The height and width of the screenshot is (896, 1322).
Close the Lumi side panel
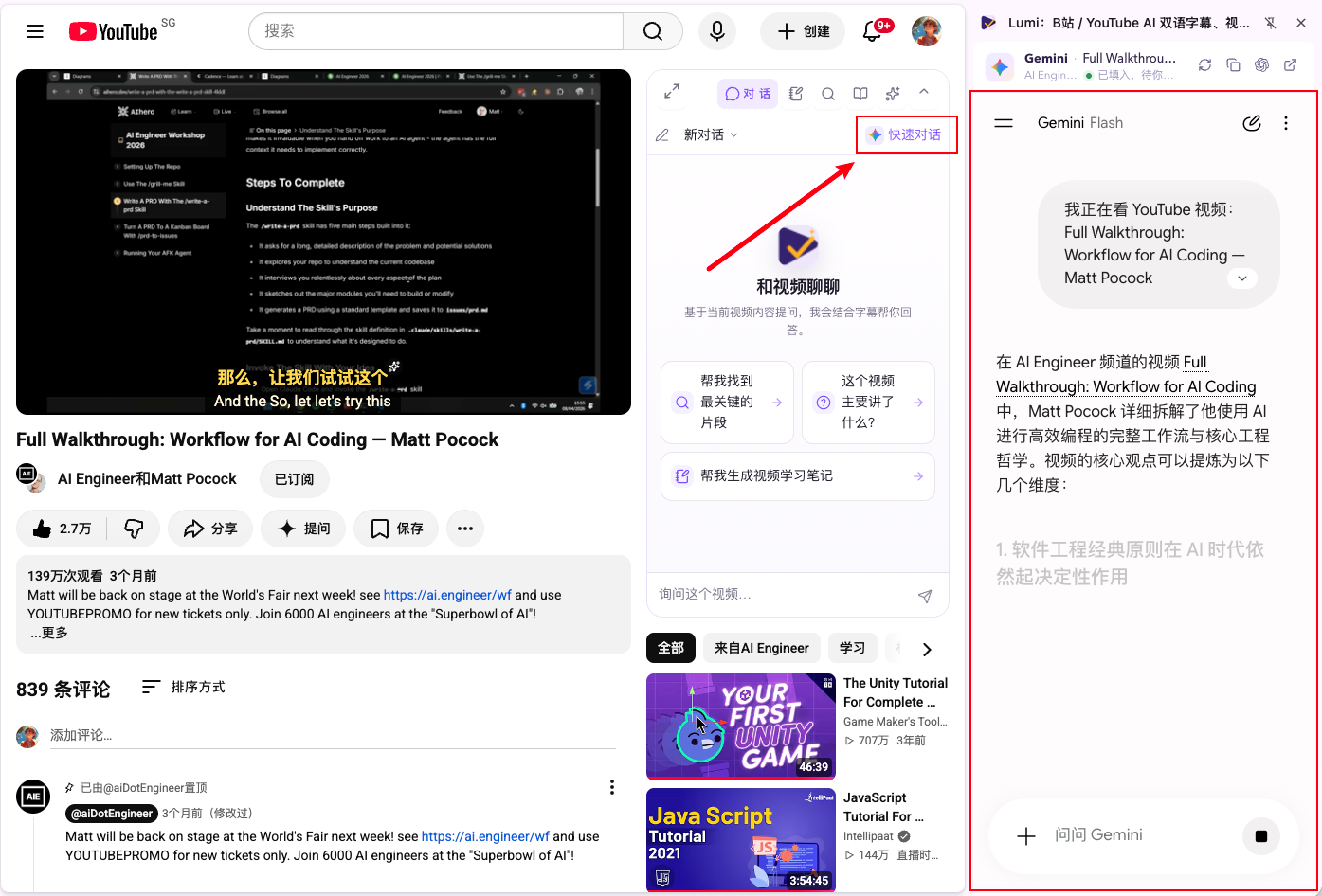[x=1302, y=23]
